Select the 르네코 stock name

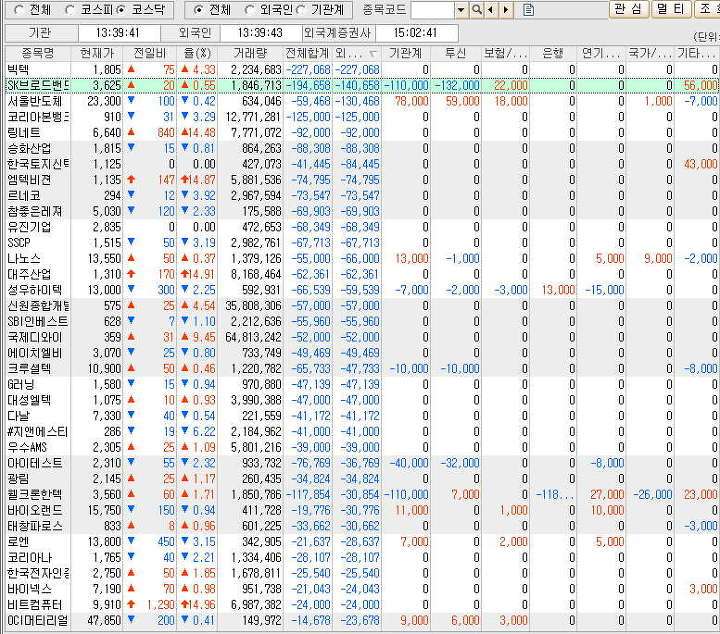[24, 196]
